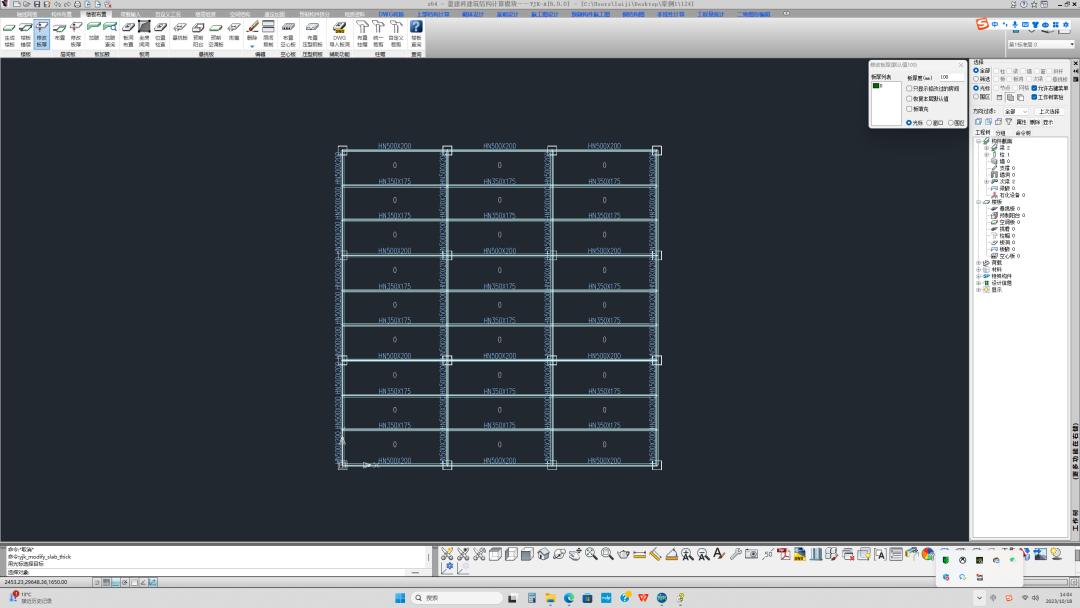This screenshot has height=608, width=1080.
Task: Click the camera snapshot icon in bottom toolbar
Action: [x=751, y=554]
